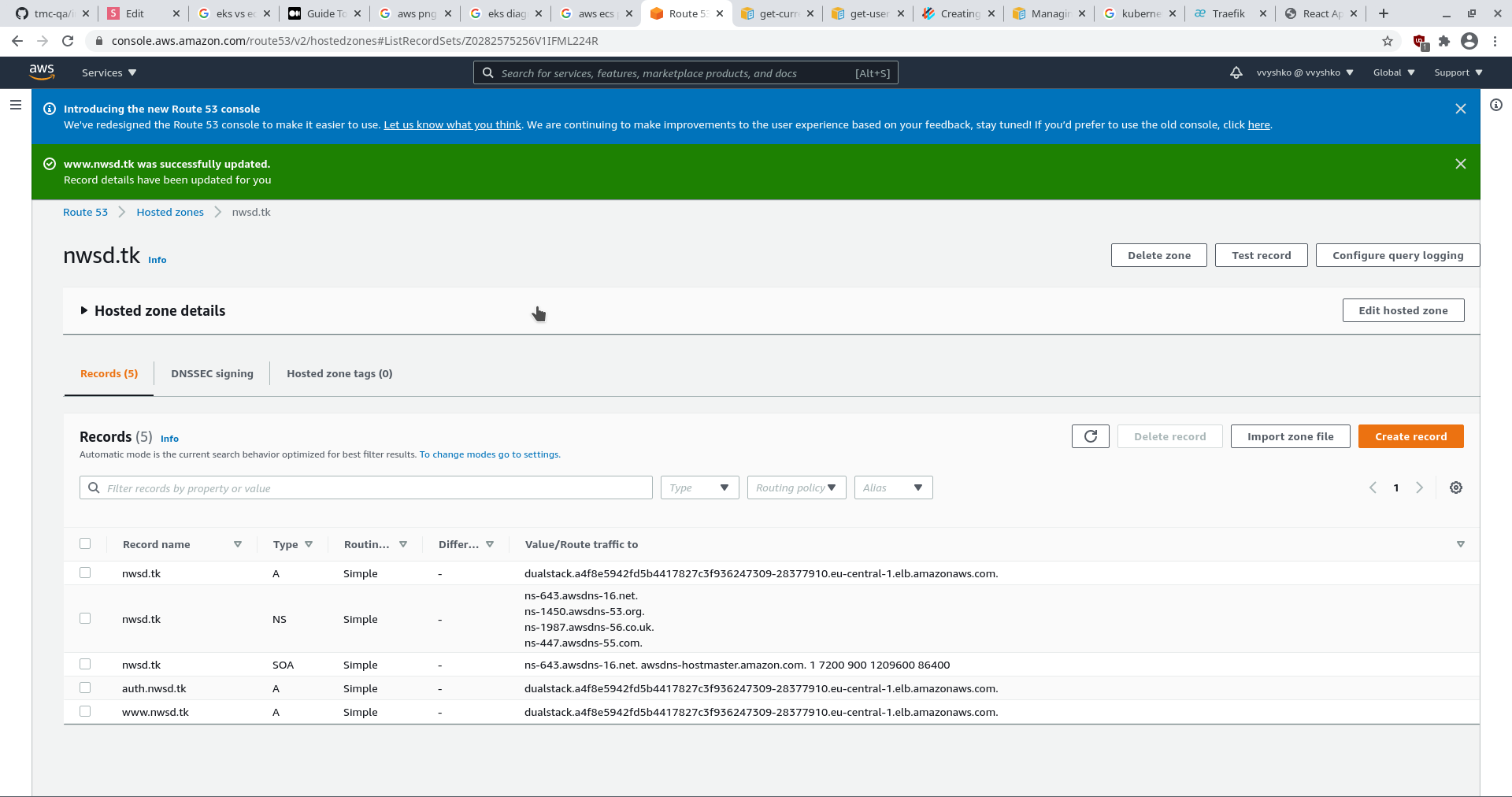Open the Type filter dropdown
This screenshot has width=1512, height=797.
[x=700, y=487]
